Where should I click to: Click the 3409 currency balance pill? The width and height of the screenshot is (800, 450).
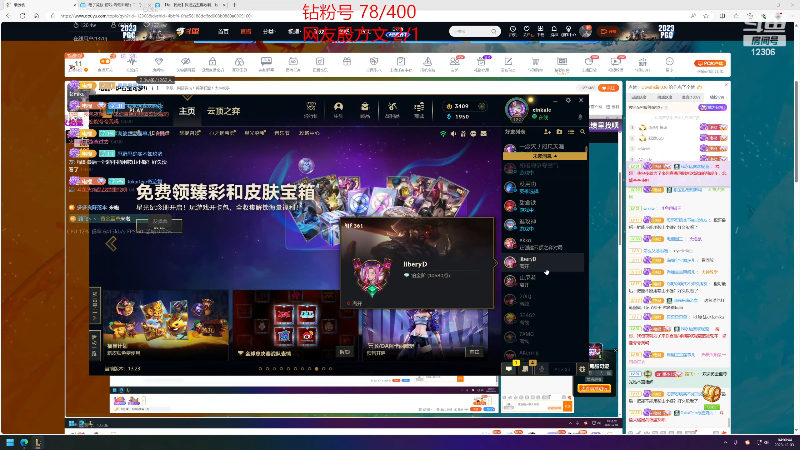point(465,106)
